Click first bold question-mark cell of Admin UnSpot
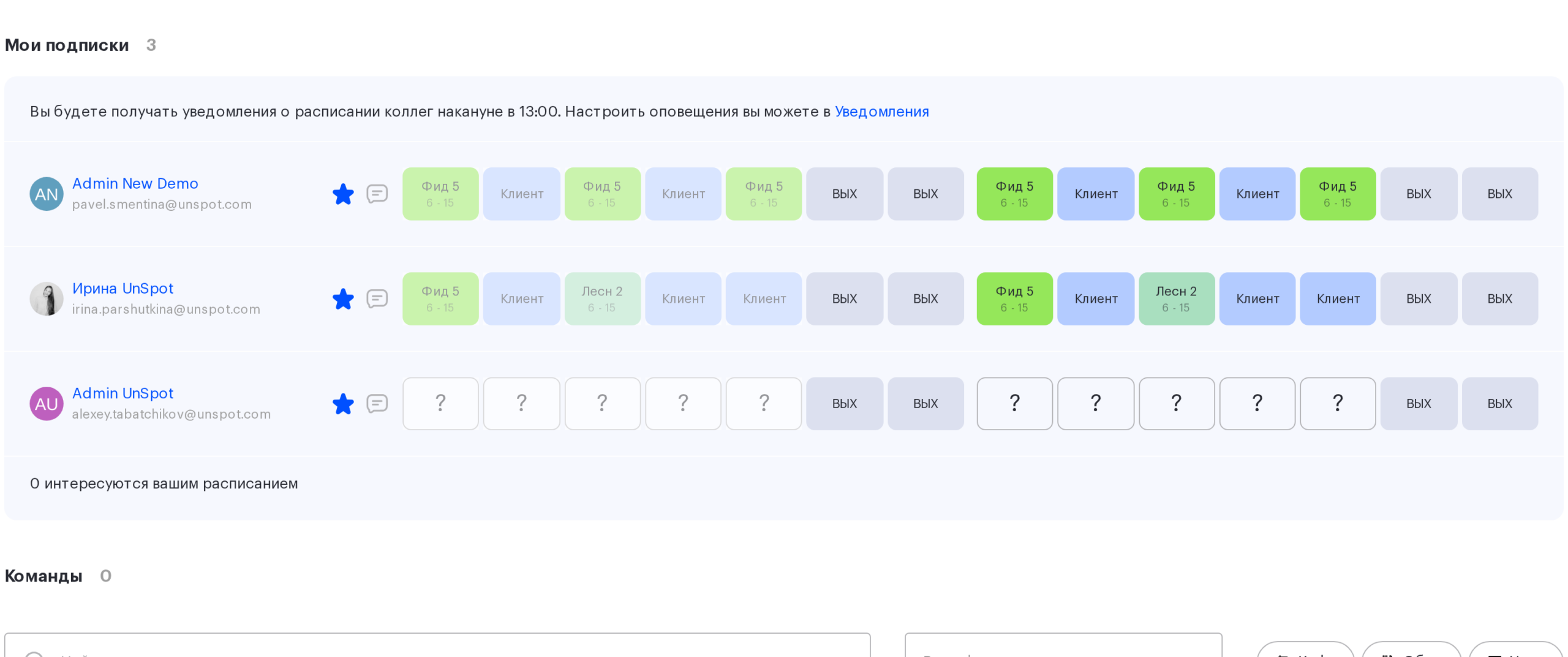The height and width of the screenshot is (657, 1568). point(1014,403)
